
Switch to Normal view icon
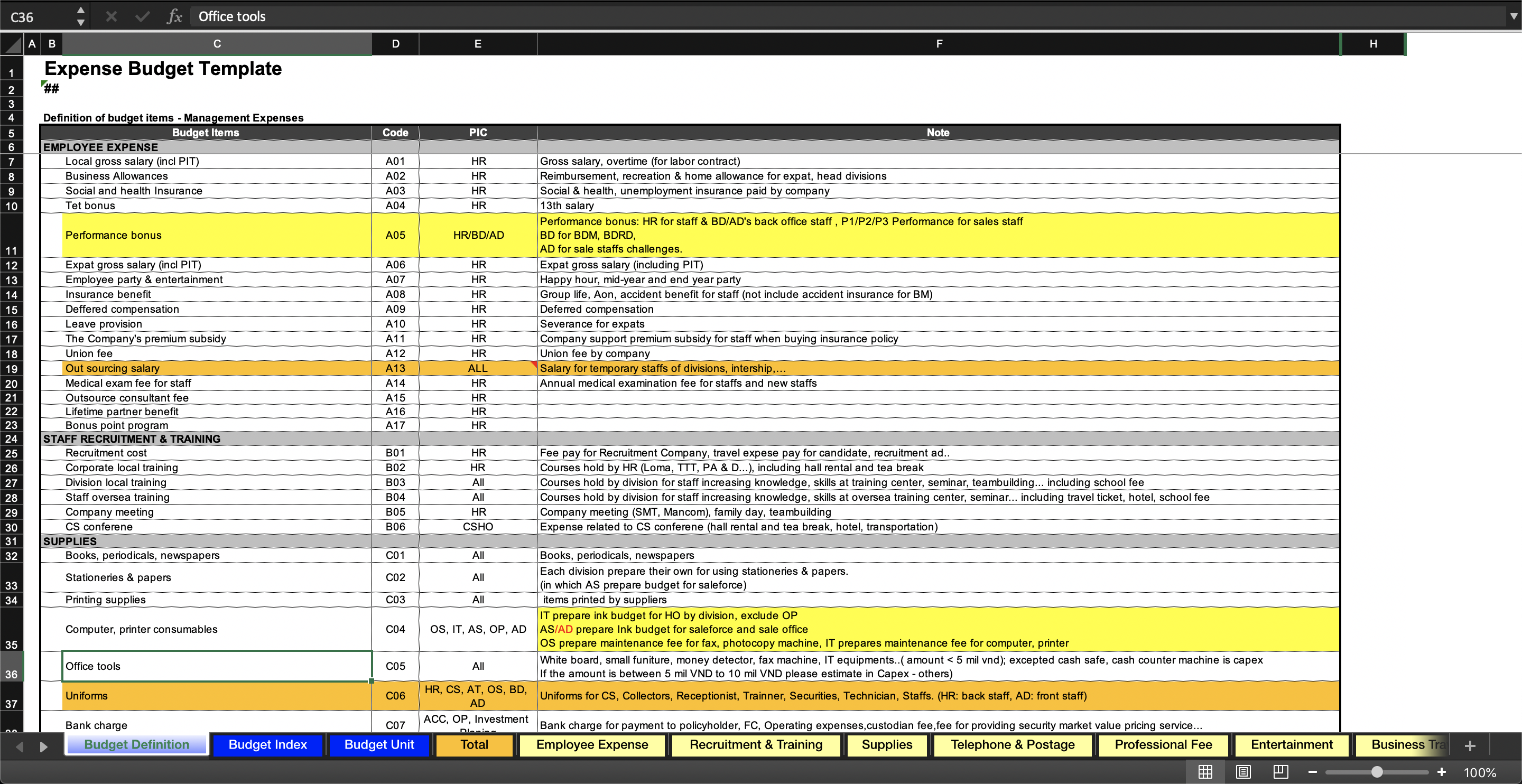pos(1205,772)
